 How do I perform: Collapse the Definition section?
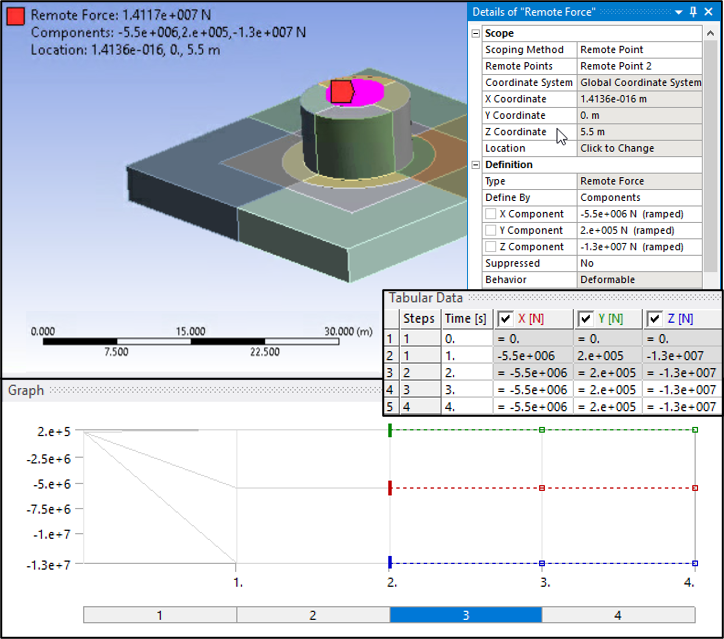click(x=476, y=165)
